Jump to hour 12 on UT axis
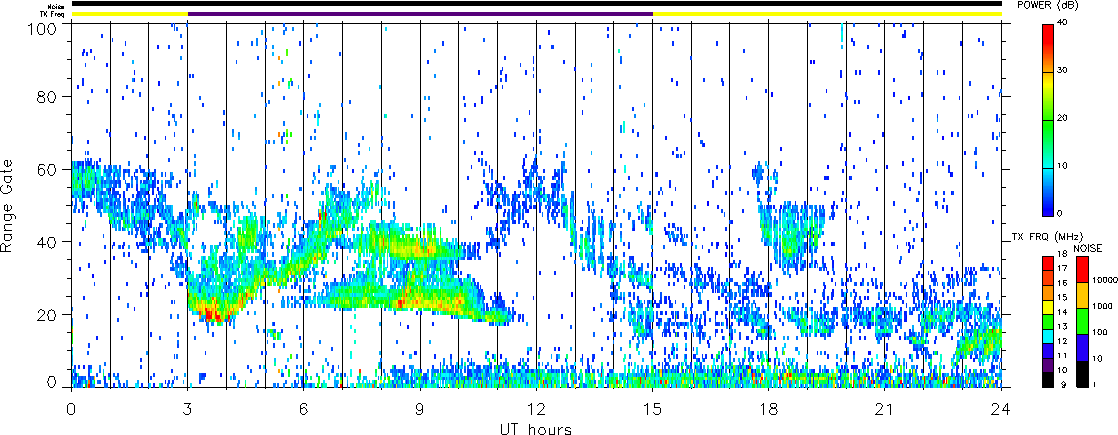Screen dimensions: 1118x435 click(x=536, y=409)
